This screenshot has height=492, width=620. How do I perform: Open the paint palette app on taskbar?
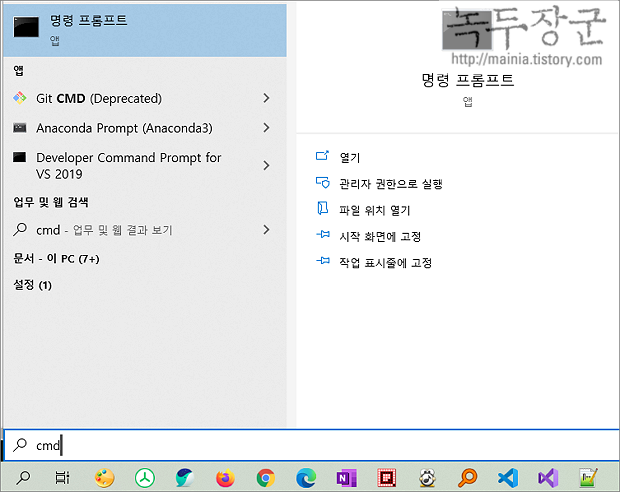pyautogui.click(x=104, y=478)
